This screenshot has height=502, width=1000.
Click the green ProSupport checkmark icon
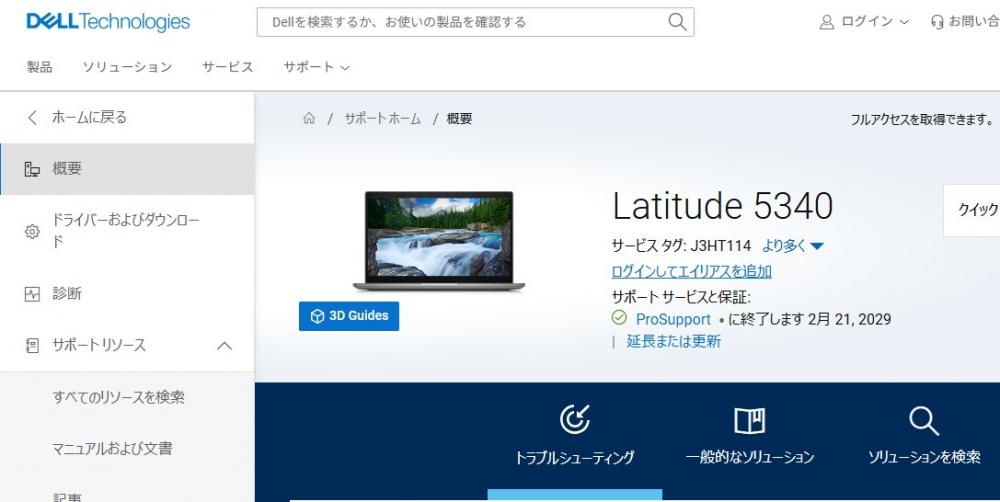(x=619, y=317)
